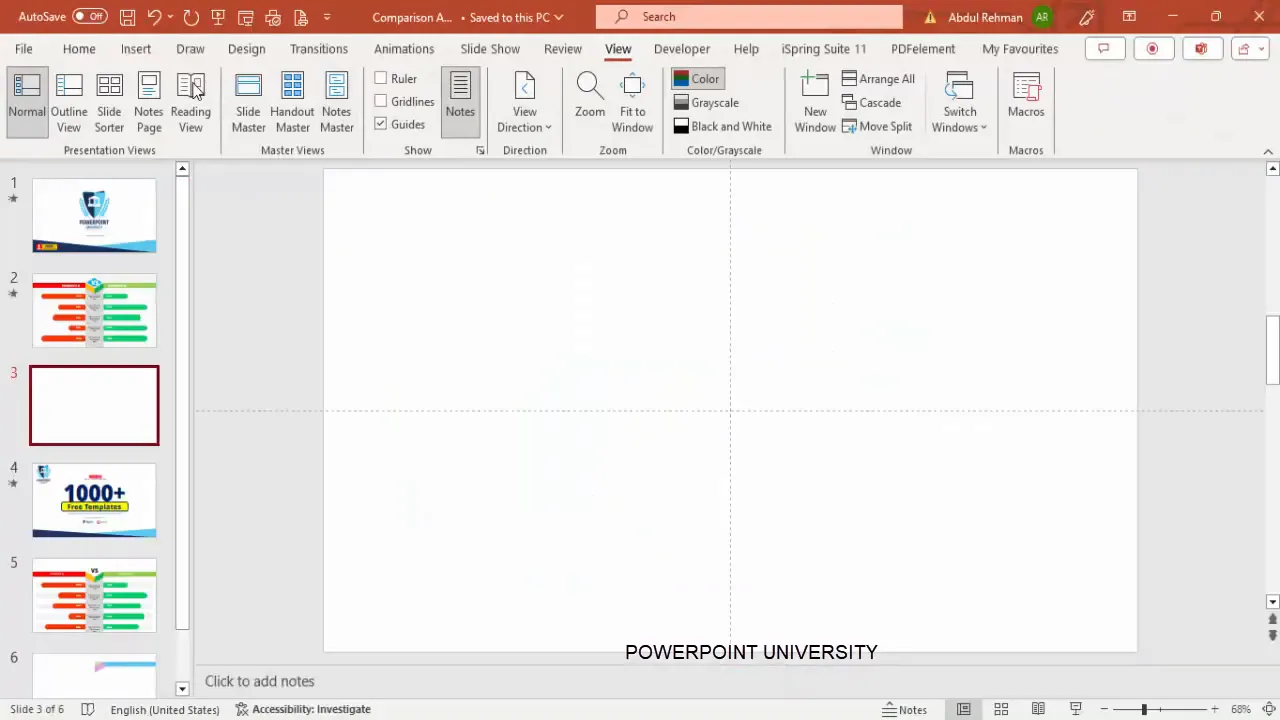Collapse the ribbon with the chevron
The width and height of the screenshot is (1280, 720).
[x=1268, y=152]
